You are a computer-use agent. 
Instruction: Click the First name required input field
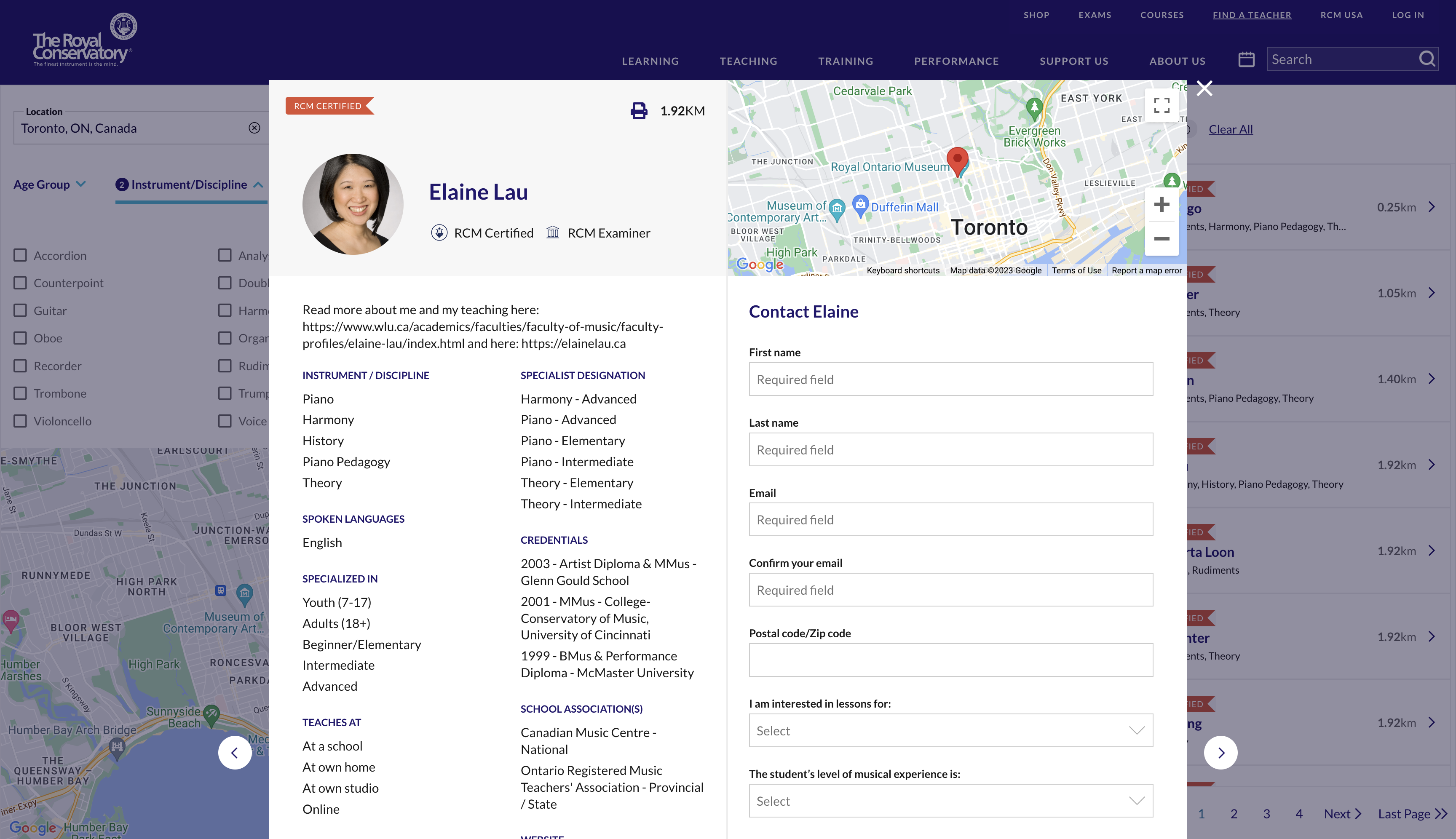pos(951,379)
